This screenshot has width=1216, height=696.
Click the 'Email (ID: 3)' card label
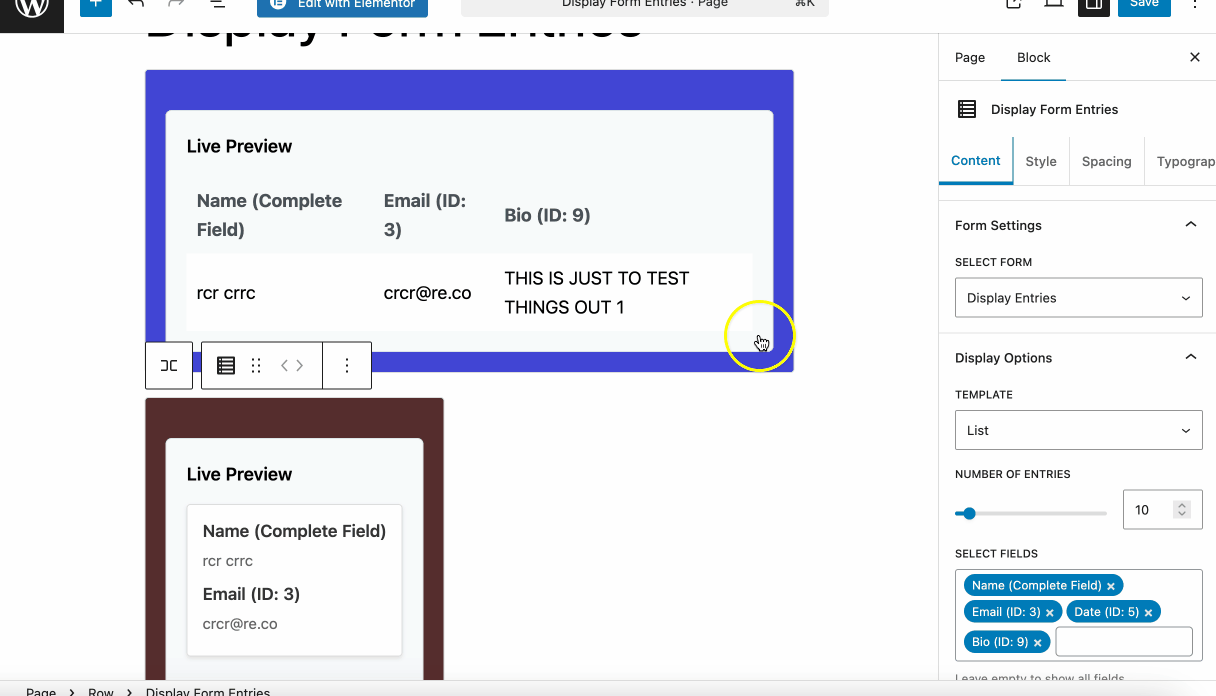(x=251, y=594)
